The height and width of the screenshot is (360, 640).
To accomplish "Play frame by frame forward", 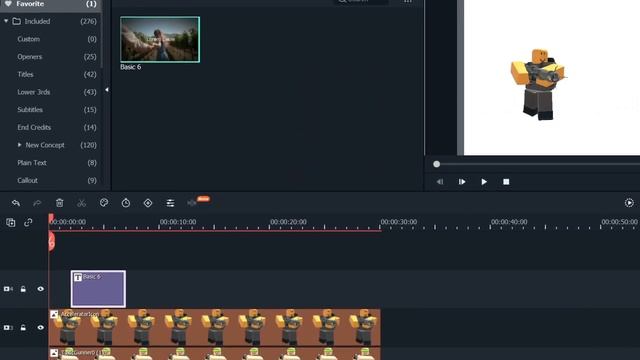I will (462, 182).
